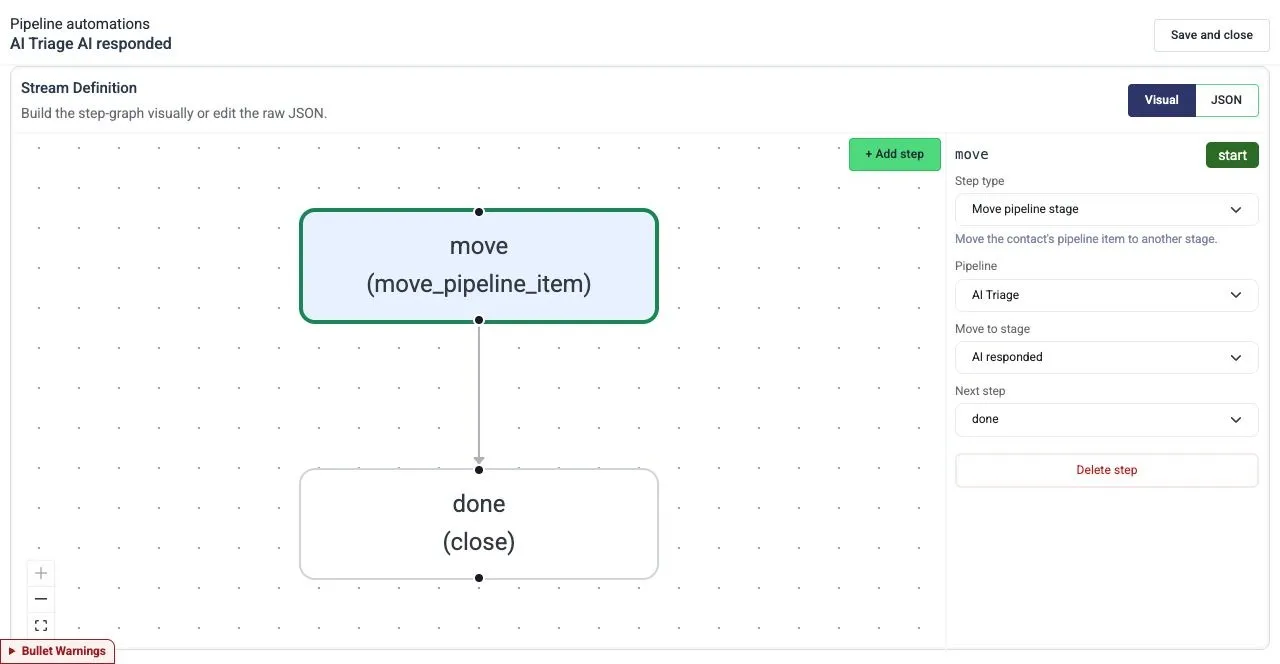Click the Stream Definition heading
This screenshot has width=1280, height=664.
click(x=79, y=88)
